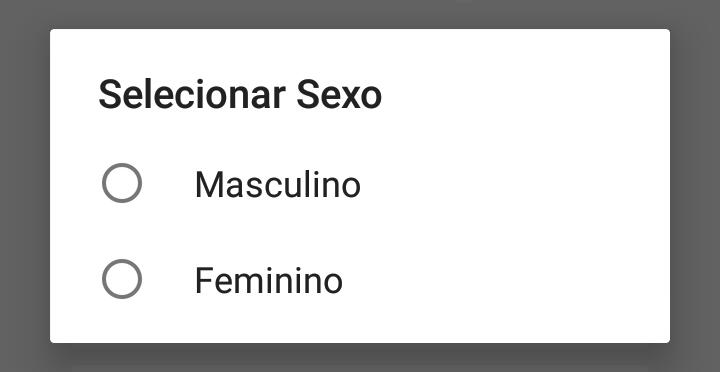Click the Feminino text label

[269, 281]
